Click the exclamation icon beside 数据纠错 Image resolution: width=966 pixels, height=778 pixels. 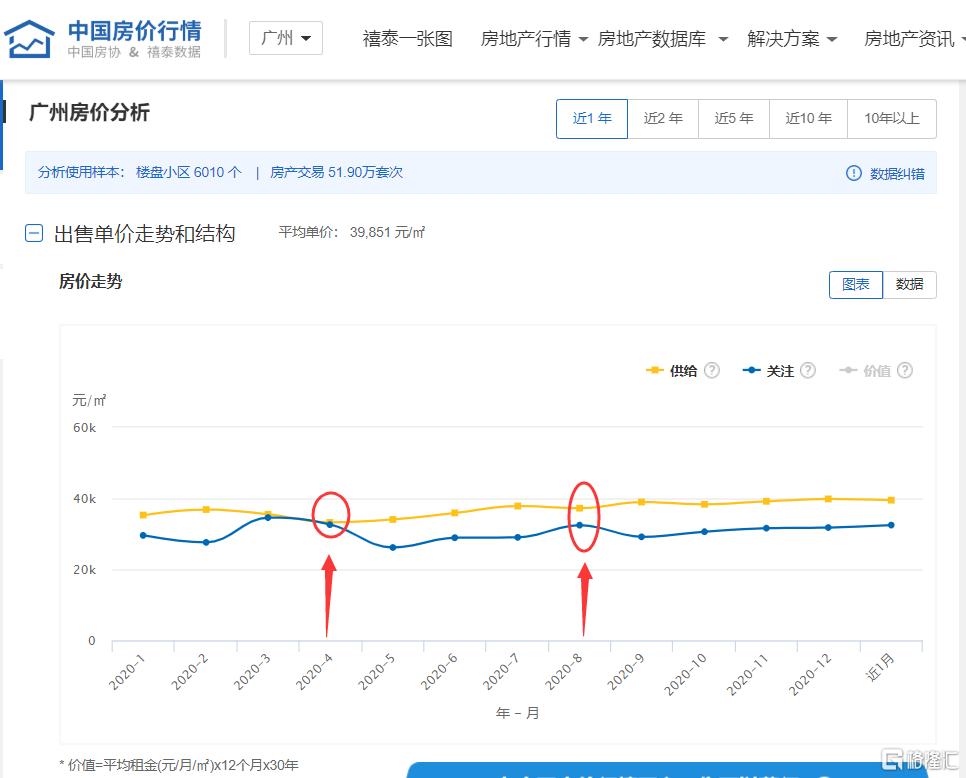click(853, 173)
